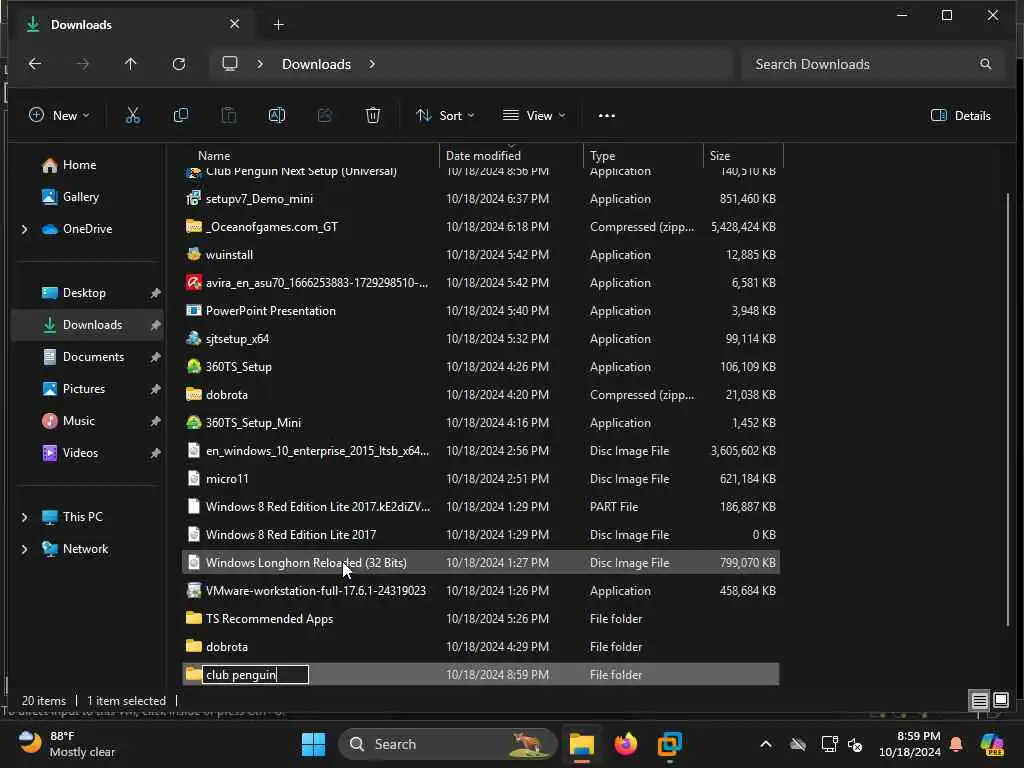Click the Rename icon in toolbar
The width and height of the screenshot is (1024, 768).
pyautogui.click(x=277, y=116)
